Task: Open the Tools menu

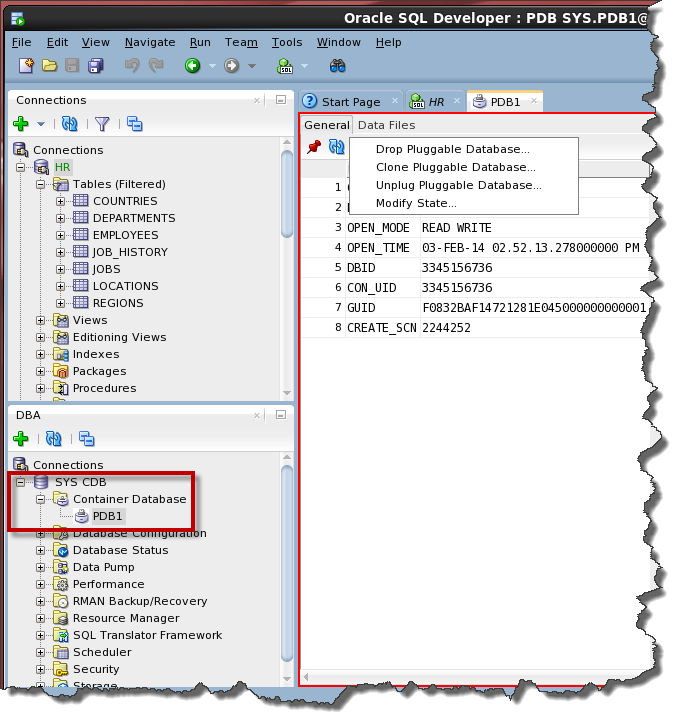Action: 287,42
